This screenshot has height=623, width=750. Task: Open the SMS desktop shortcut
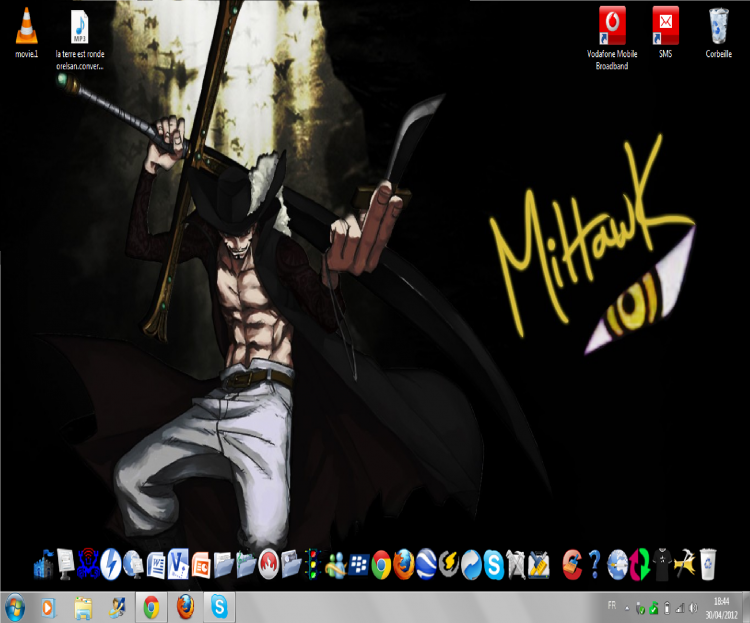[x=665, y=33]
